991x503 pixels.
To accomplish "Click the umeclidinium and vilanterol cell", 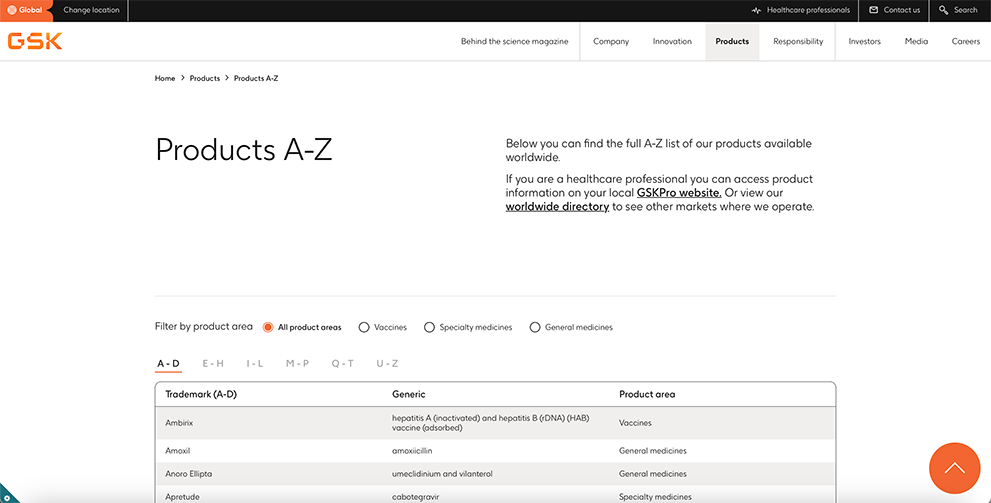I will click(442, 474).
